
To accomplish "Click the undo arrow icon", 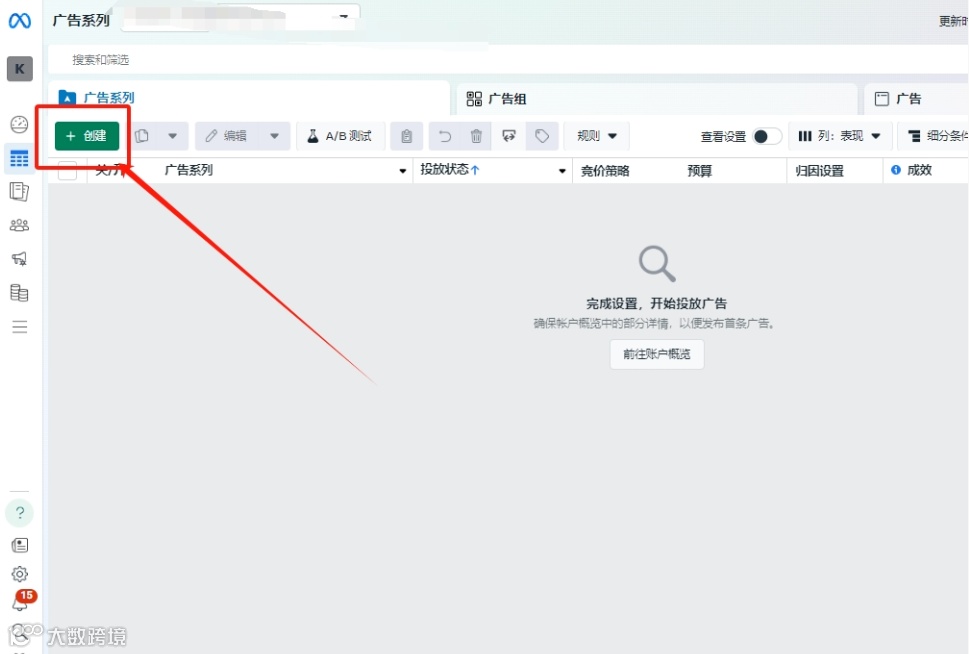I will 445,136.
